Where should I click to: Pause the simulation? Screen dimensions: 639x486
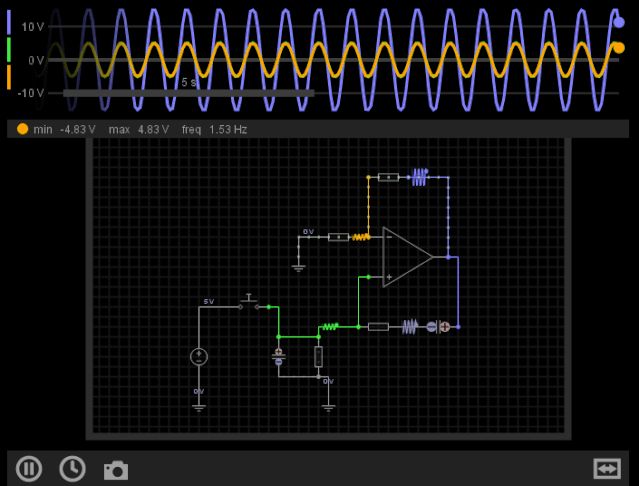pos(29,469)
